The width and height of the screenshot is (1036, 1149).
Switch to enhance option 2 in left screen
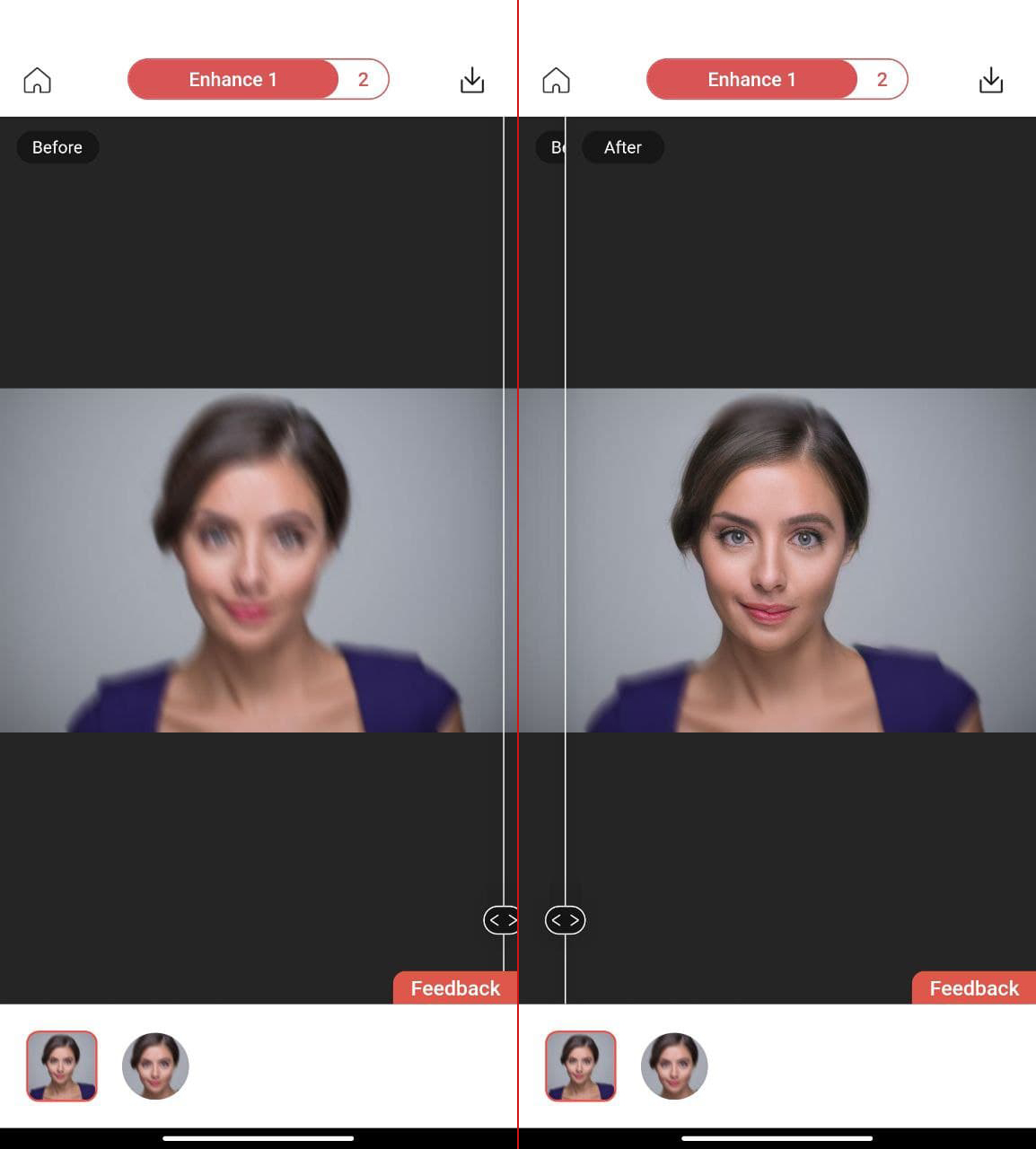point(364,80)
